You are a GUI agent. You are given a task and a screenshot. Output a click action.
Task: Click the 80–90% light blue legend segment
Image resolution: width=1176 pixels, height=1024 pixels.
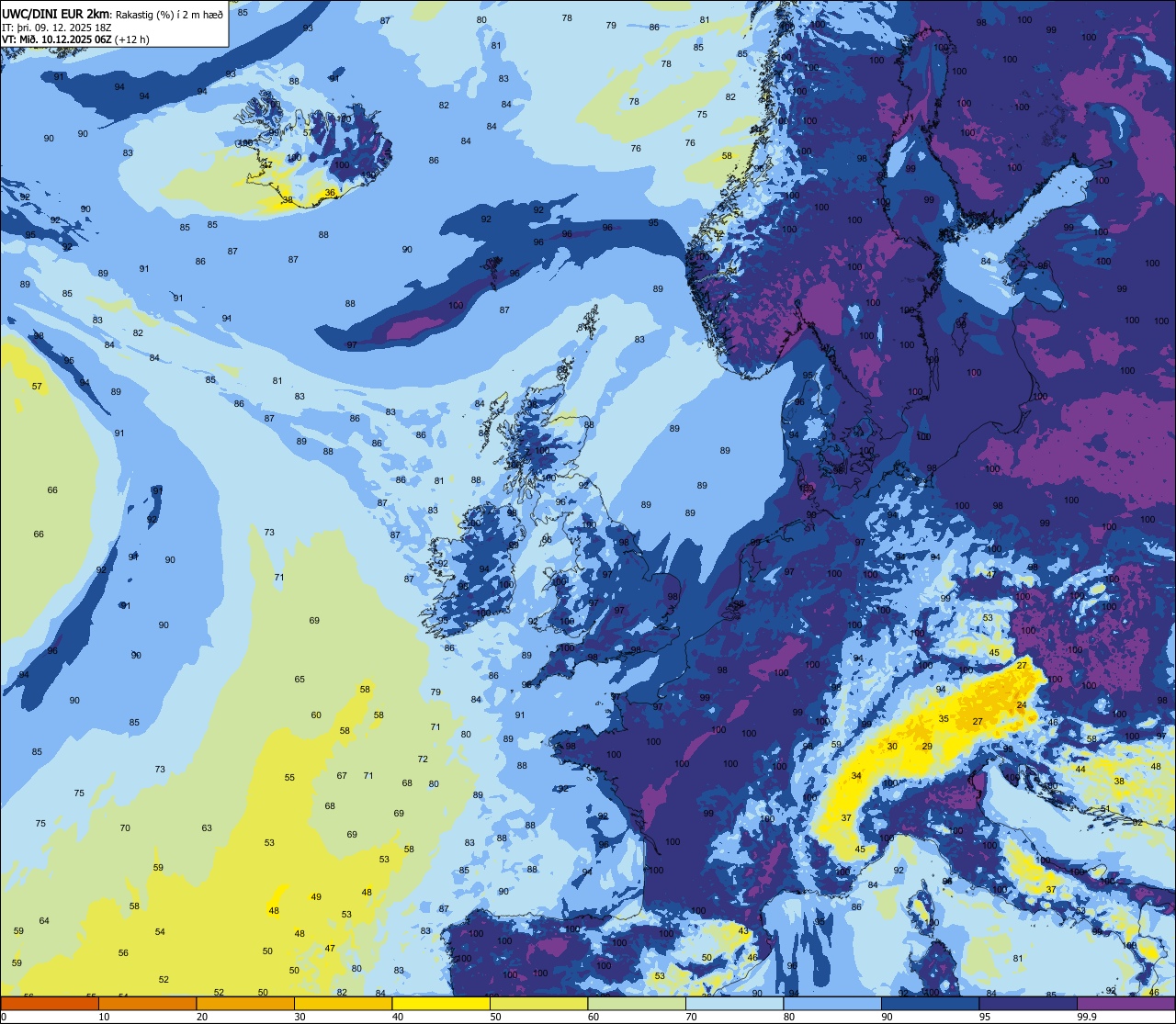[832, 1004]
